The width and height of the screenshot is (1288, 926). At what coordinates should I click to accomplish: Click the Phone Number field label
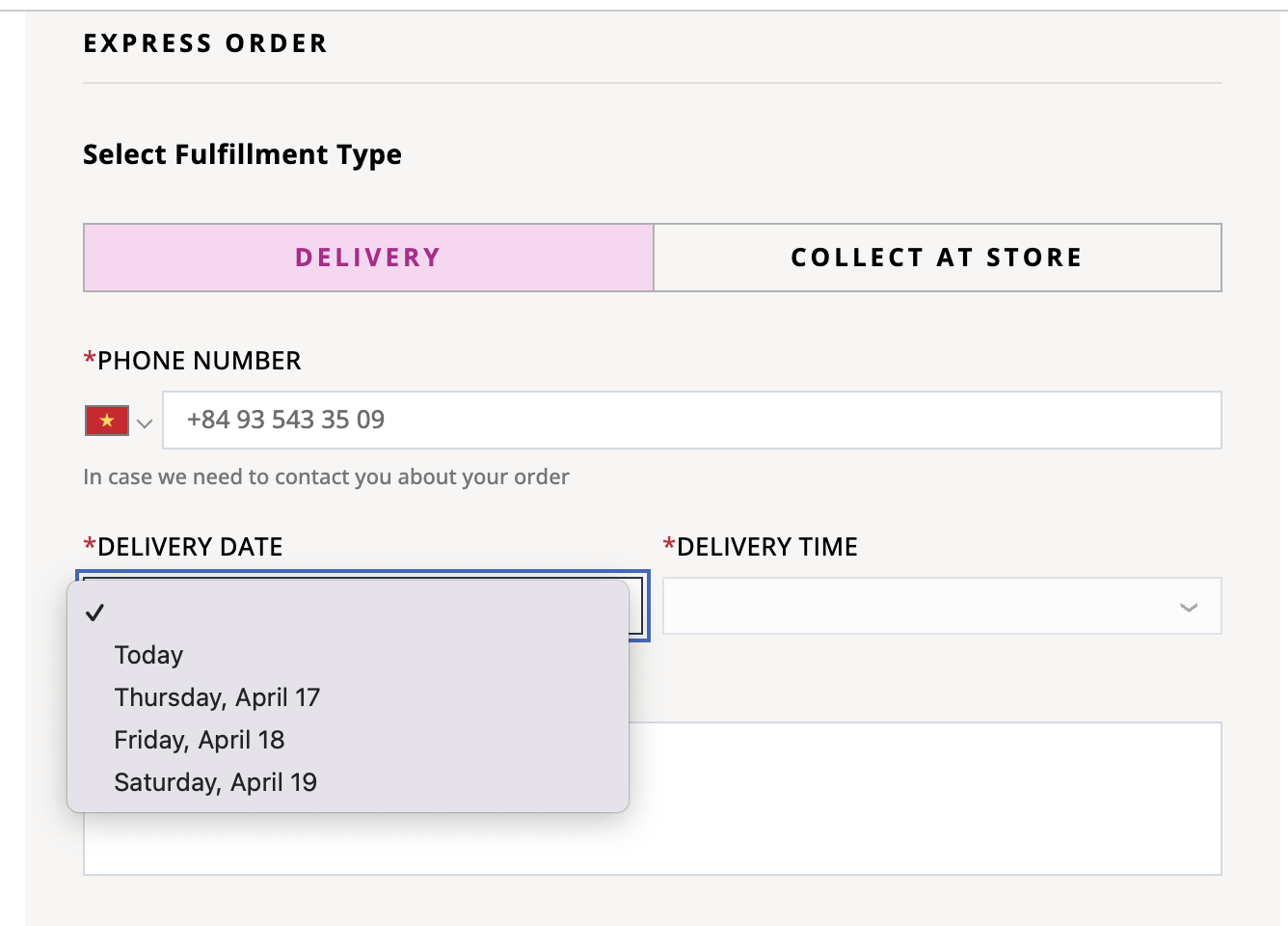tap(199, 361)
